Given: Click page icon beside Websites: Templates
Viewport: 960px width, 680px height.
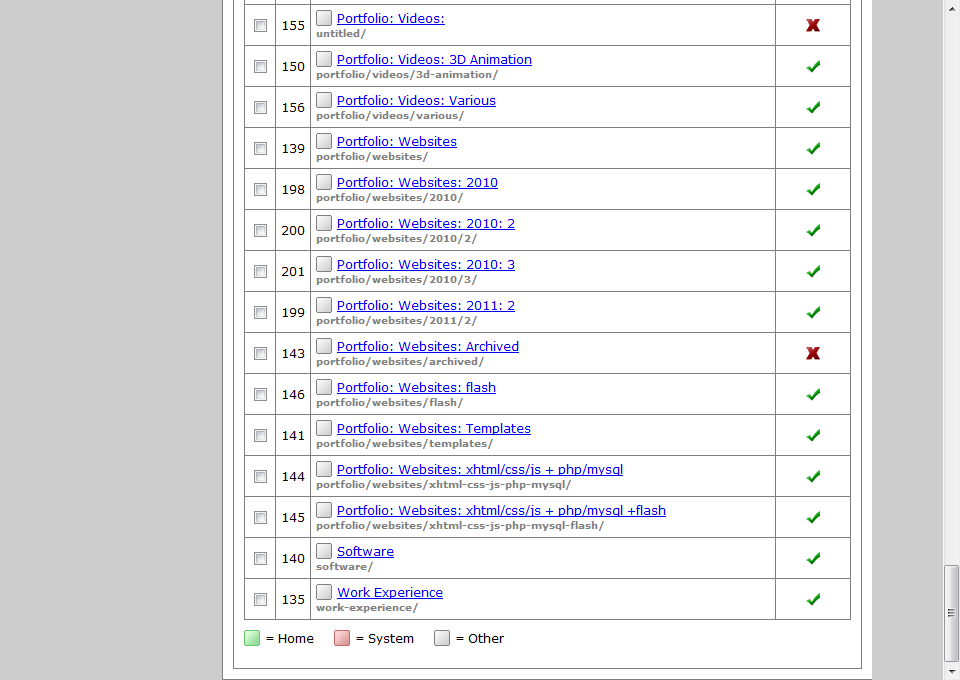Looking at the screenshot, I should pyautogui.click(x=324, y=428).
